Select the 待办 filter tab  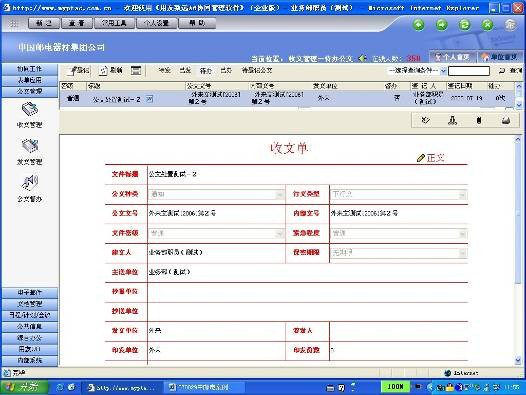tap(206, 70)
